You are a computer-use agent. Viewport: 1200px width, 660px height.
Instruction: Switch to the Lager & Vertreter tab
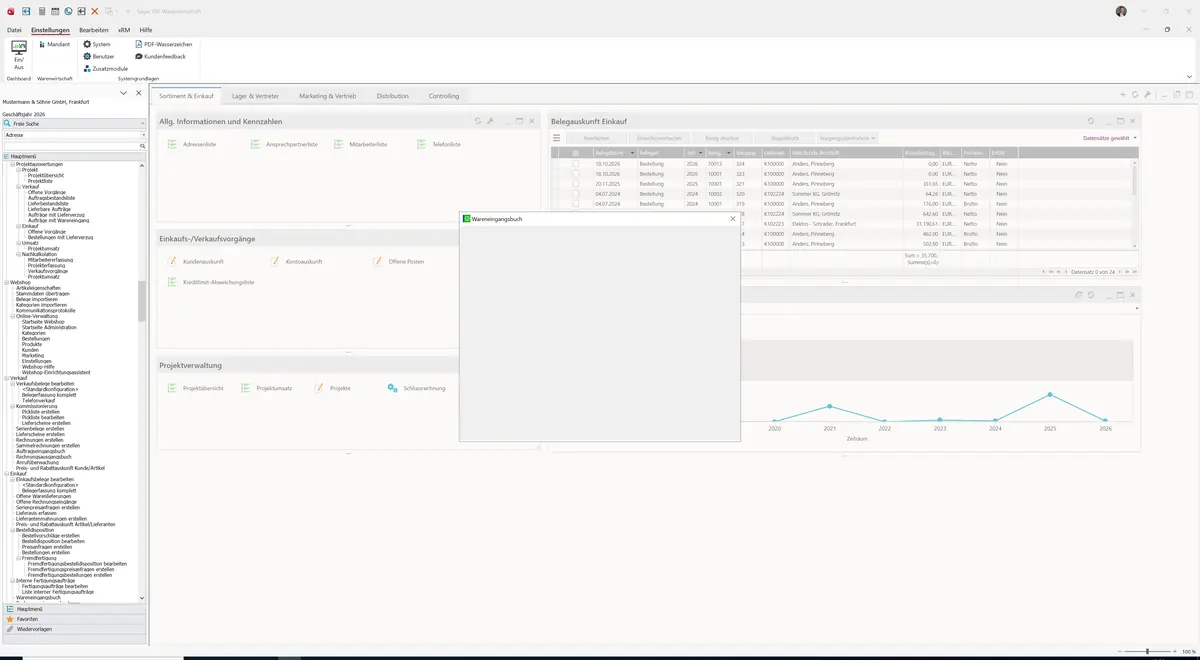[x=255, y=96]
